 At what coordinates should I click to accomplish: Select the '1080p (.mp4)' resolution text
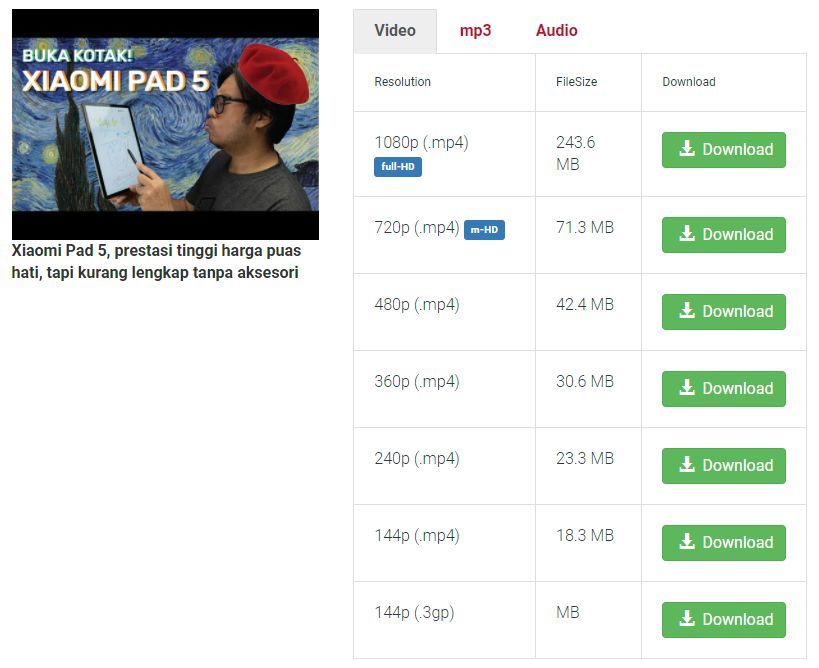[422, 143]
